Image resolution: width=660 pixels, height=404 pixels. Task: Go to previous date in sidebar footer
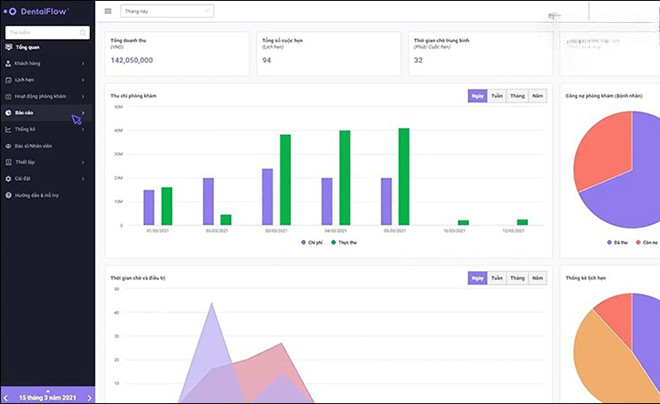[6, 397]
